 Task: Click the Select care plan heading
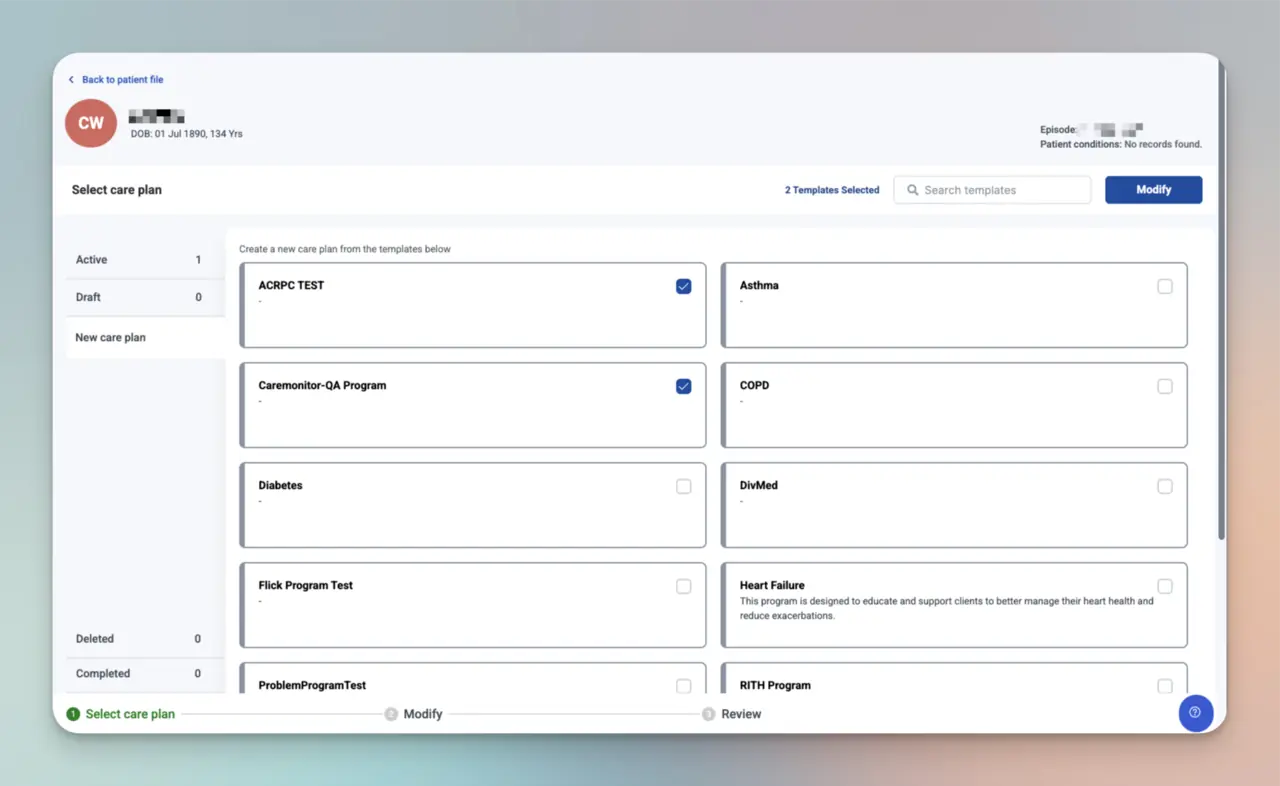point(116,190)
